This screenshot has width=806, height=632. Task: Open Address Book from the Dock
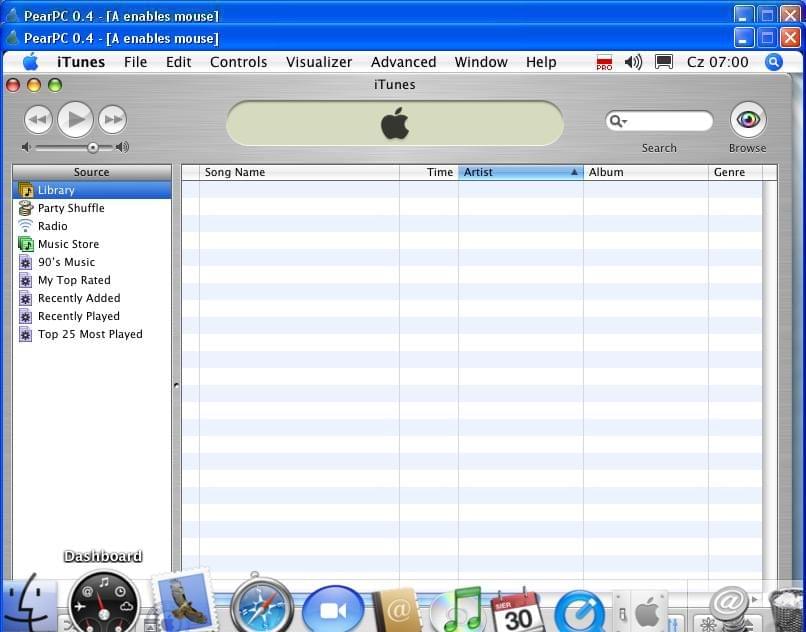tap(396, 610)
